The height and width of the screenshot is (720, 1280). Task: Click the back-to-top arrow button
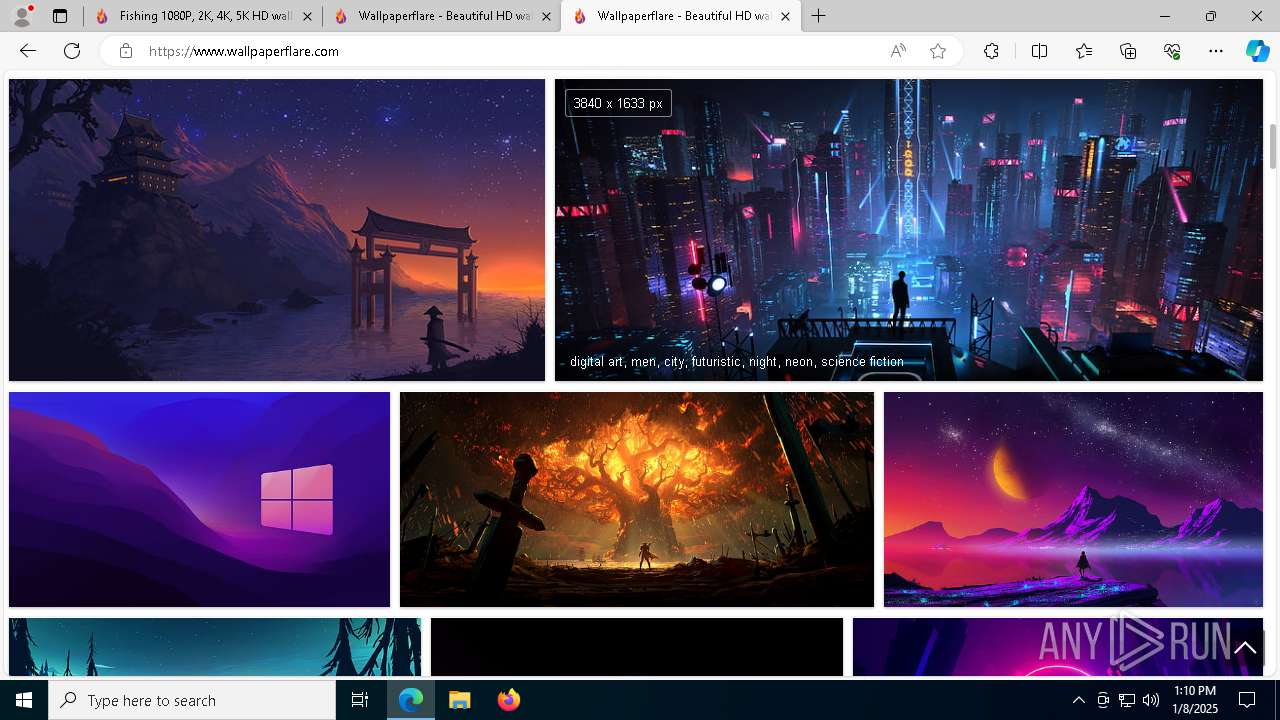click(x=1245, y=648)
